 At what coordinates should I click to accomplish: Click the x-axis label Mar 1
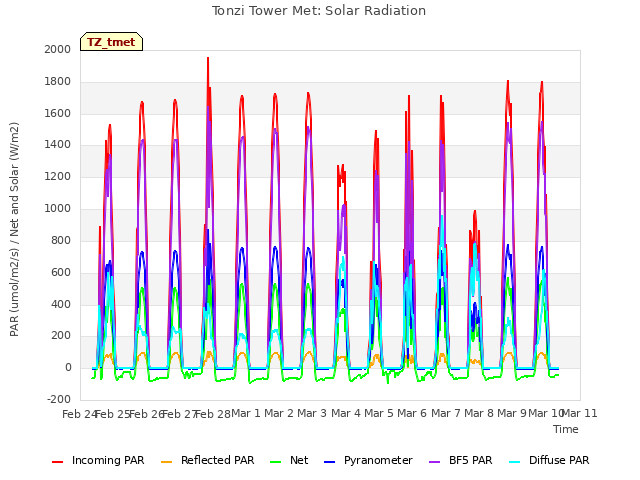pyautogui.click(x=246, y=413)
